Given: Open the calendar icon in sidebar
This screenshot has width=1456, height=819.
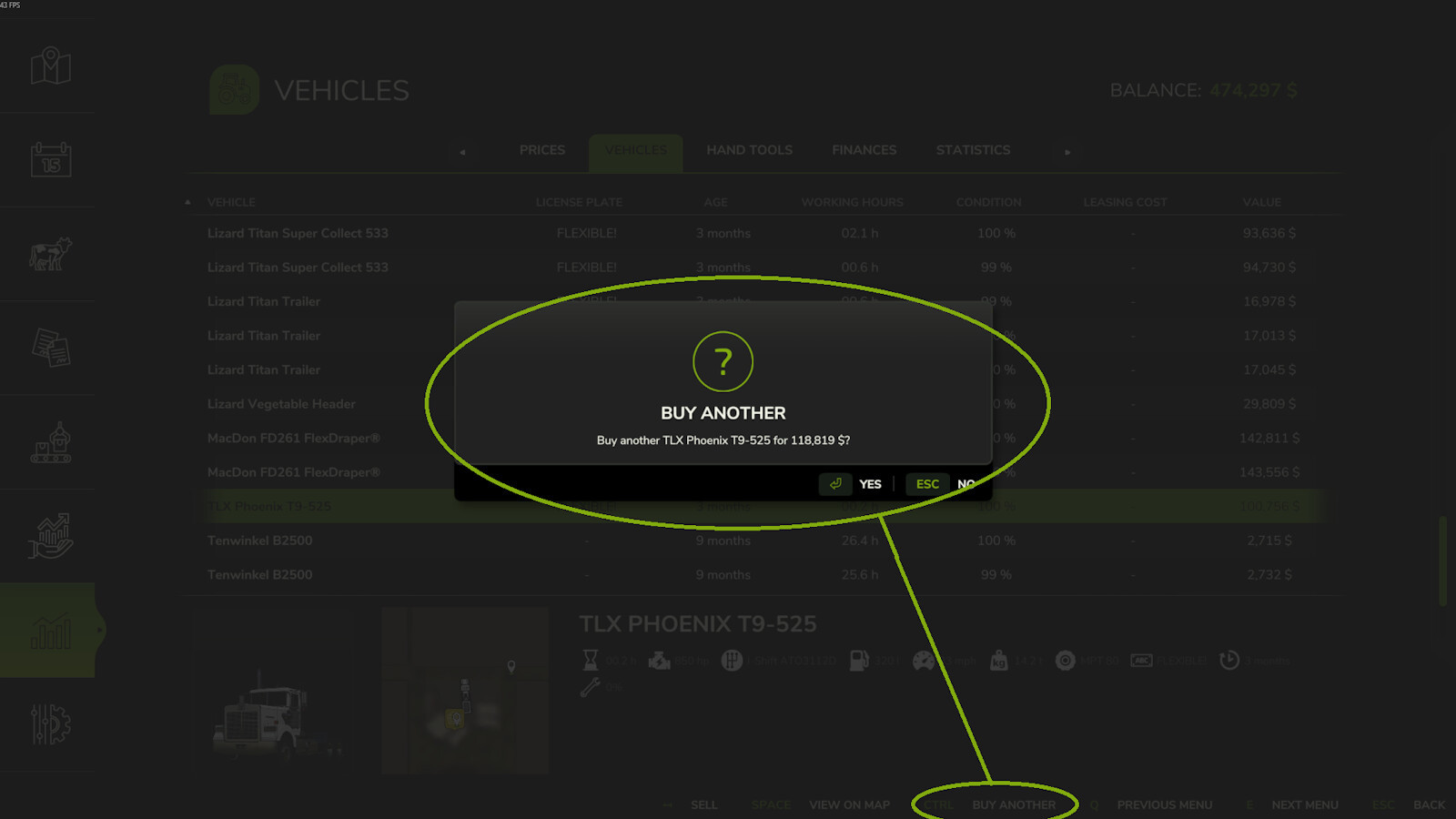Looking at the screenshot, I should click(51, 159).
